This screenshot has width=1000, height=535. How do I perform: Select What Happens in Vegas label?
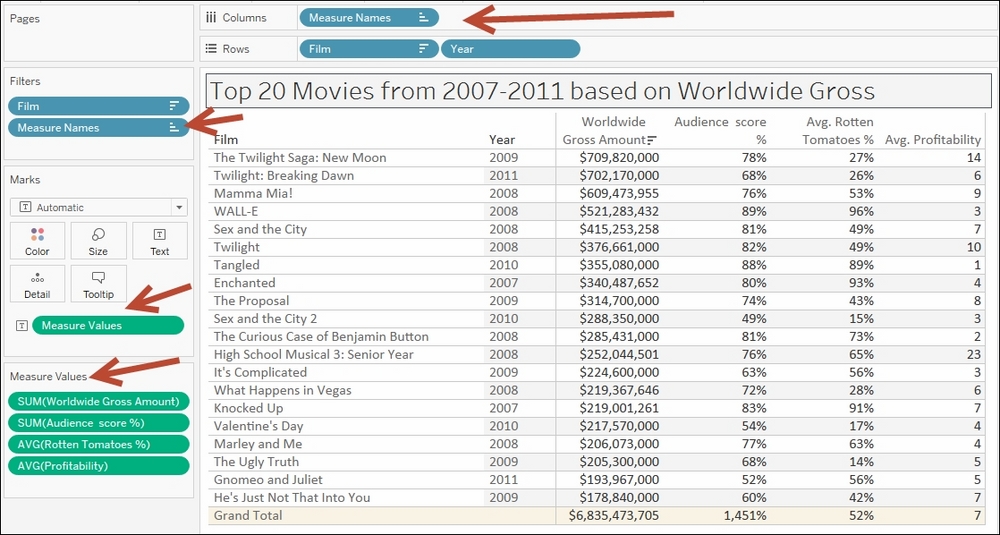(283, 390)
